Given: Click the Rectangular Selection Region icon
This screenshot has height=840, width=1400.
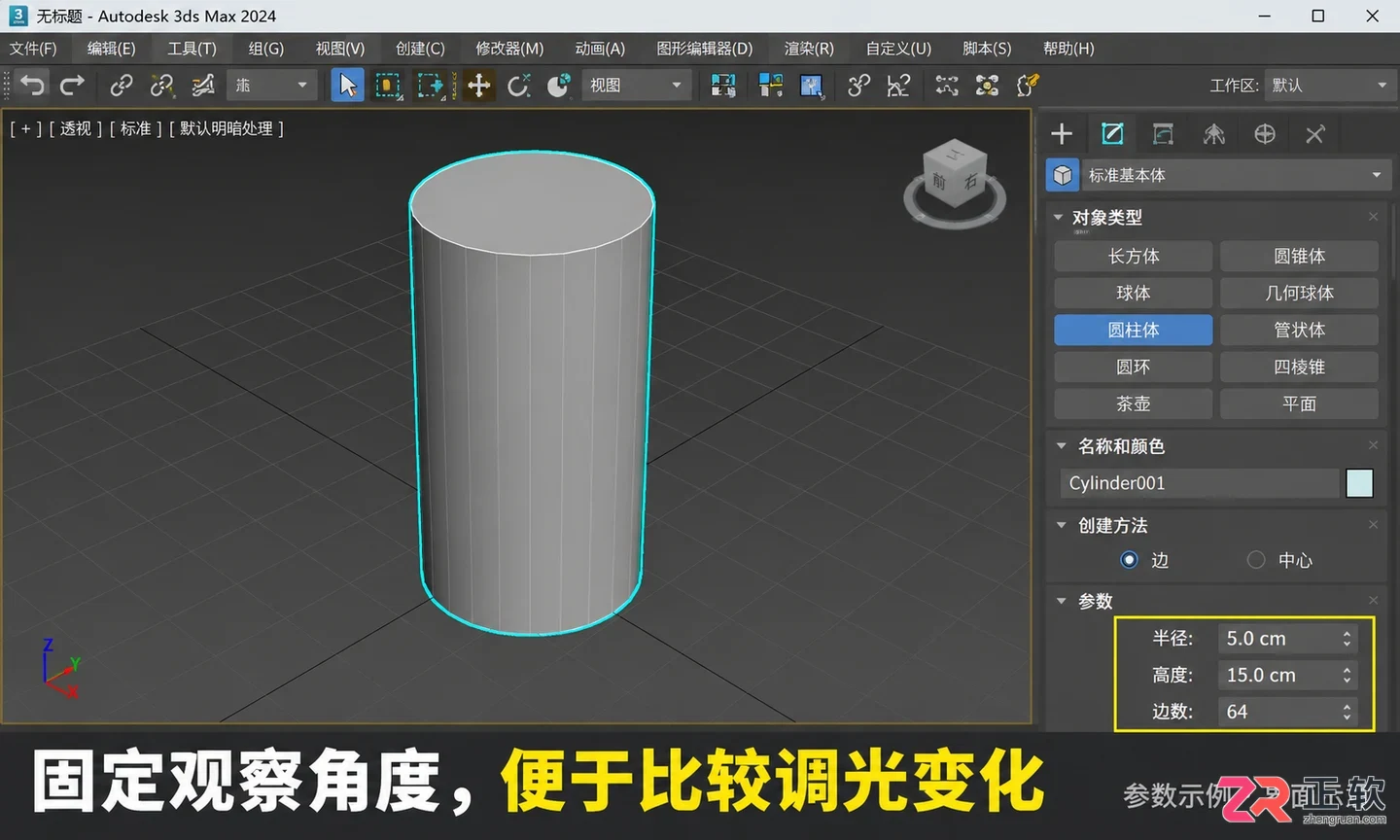Looking at the screenshot, I should (388, 86).
